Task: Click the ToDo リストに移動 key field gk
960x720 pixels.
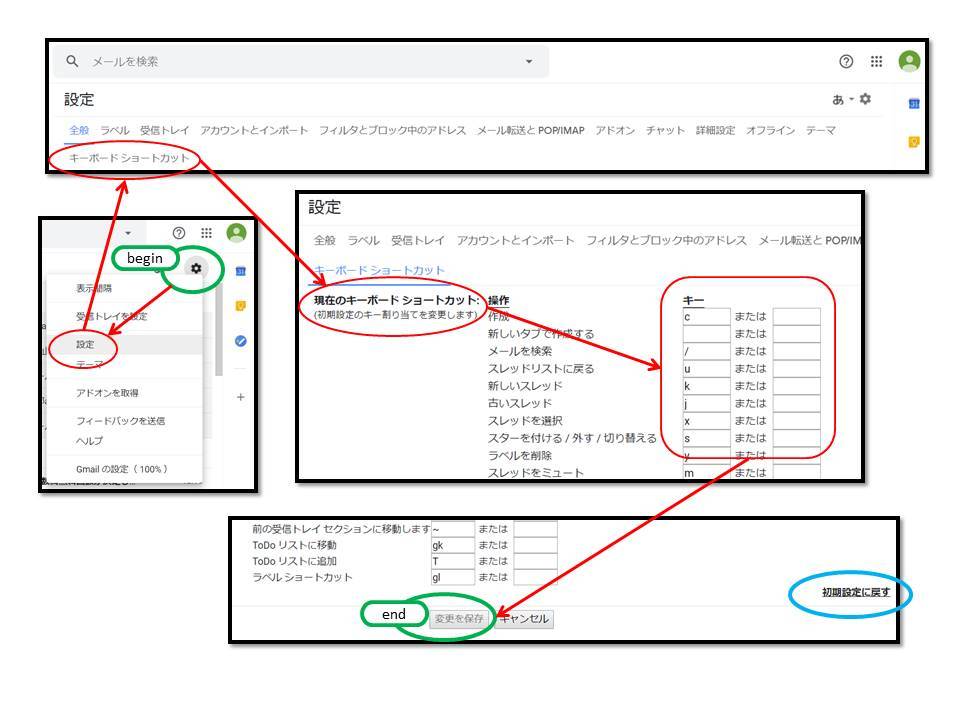Action: click(453, 545)
